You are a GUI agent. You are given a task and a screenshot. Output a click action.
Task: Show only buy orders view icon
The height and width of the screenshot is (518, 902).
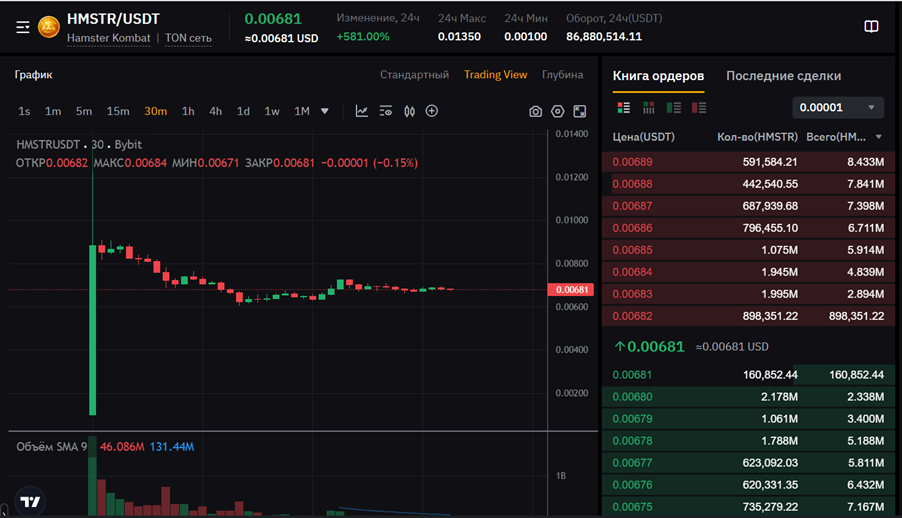674,108
